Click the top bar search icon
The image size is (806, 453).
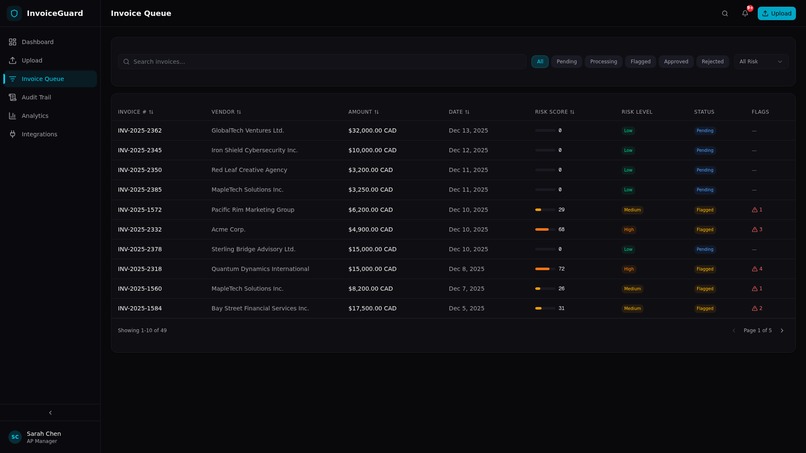[725, 13]
